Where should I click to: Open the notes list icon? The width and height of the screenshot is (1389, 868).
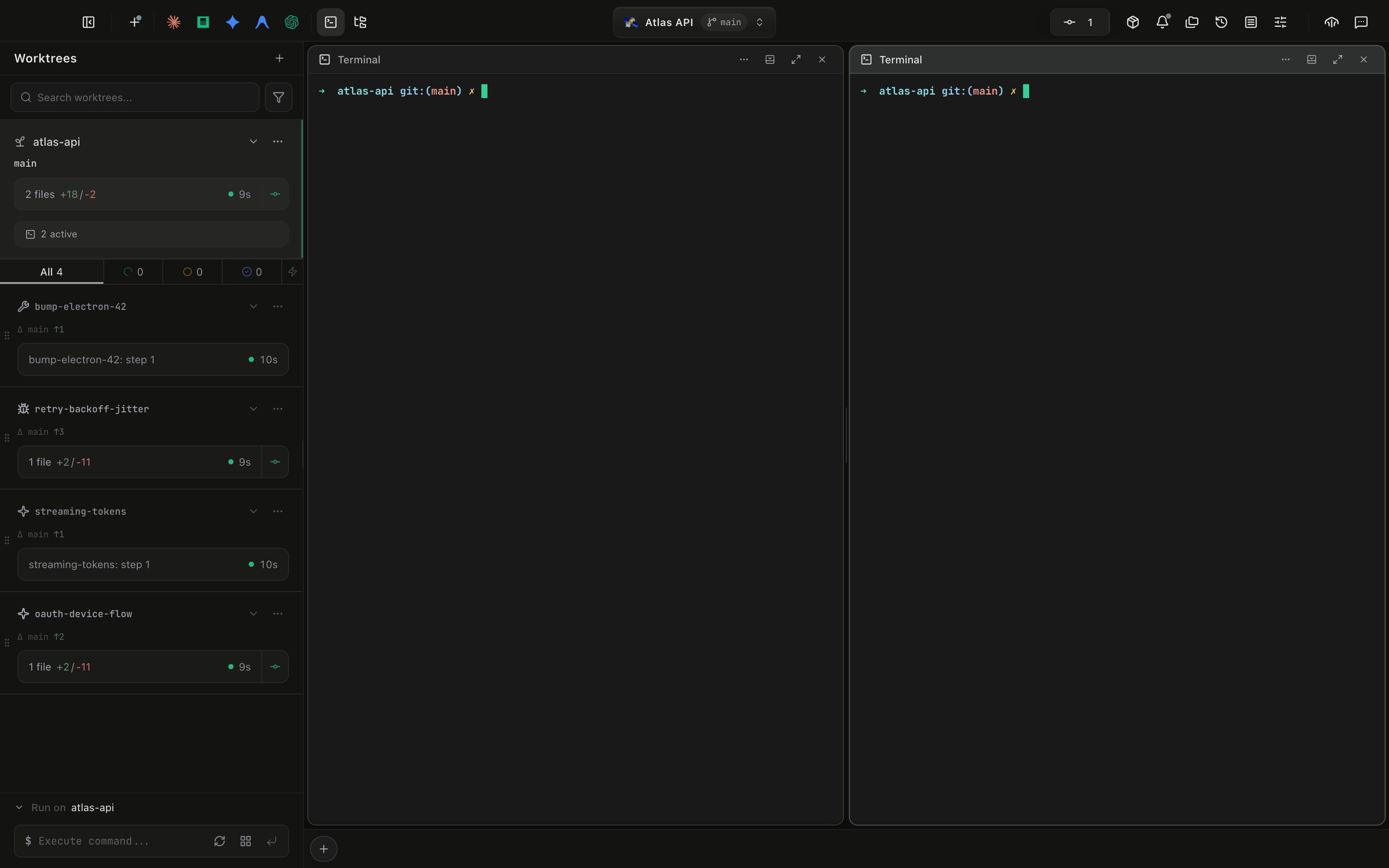1251,23
